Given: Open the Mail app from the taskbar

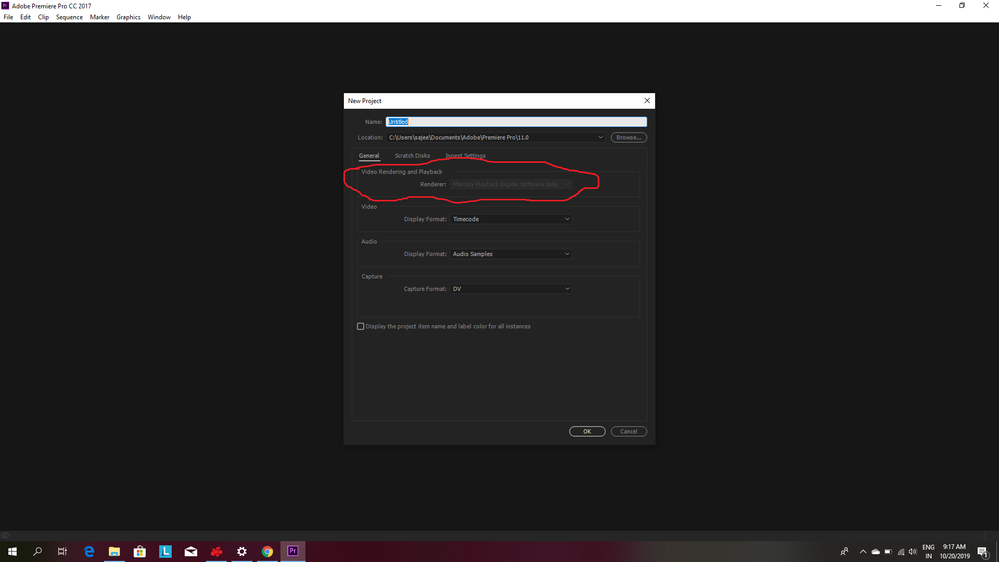Looking at the screenshot, I should pos(190,551).
